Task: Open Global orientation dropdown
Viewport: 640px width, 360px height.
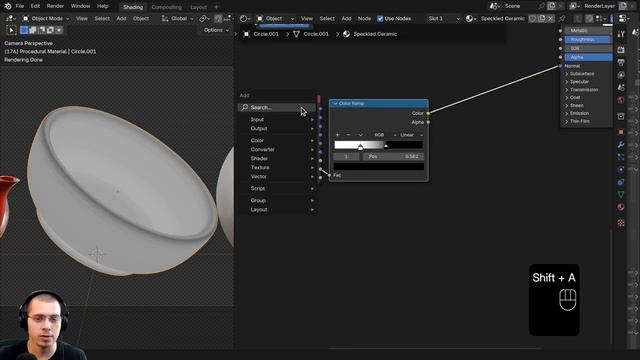Action: coord(177,19)
